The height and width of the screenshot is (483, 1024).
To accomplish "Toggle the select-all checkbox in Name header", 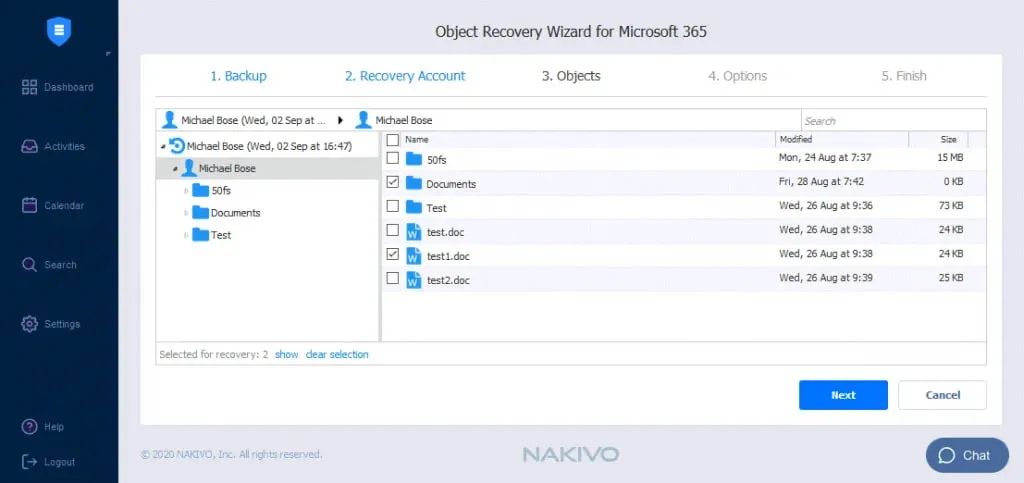I will pos(393,140).
